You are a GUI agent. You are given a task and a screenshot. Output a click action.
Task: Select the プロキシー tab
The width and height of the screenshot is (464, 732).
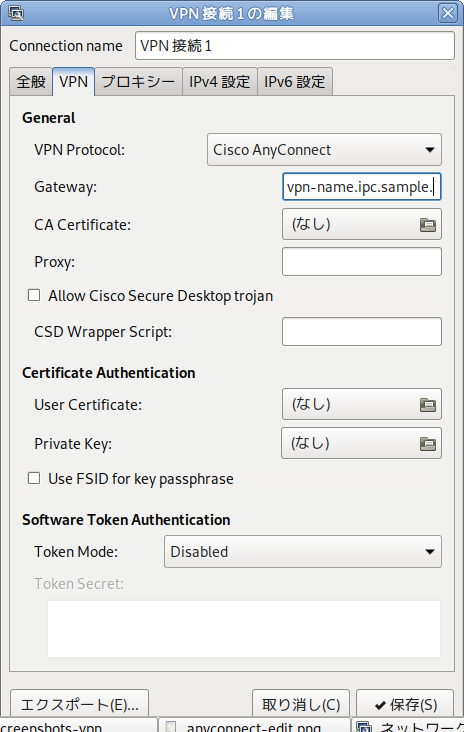[x=138, y=82]
